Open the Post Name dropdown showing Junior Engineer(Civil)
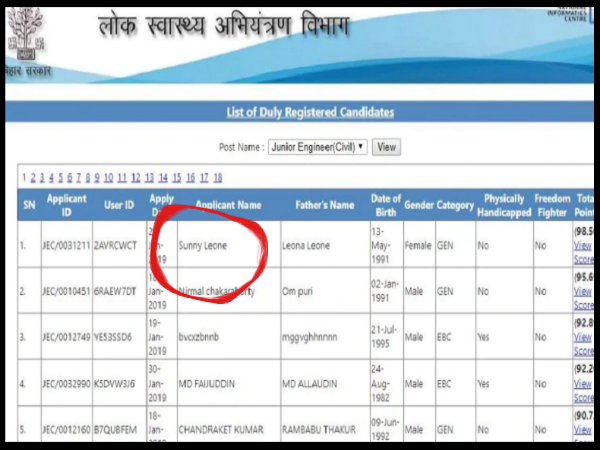Screen dimensions: 600x450 (x=318, y=147)
